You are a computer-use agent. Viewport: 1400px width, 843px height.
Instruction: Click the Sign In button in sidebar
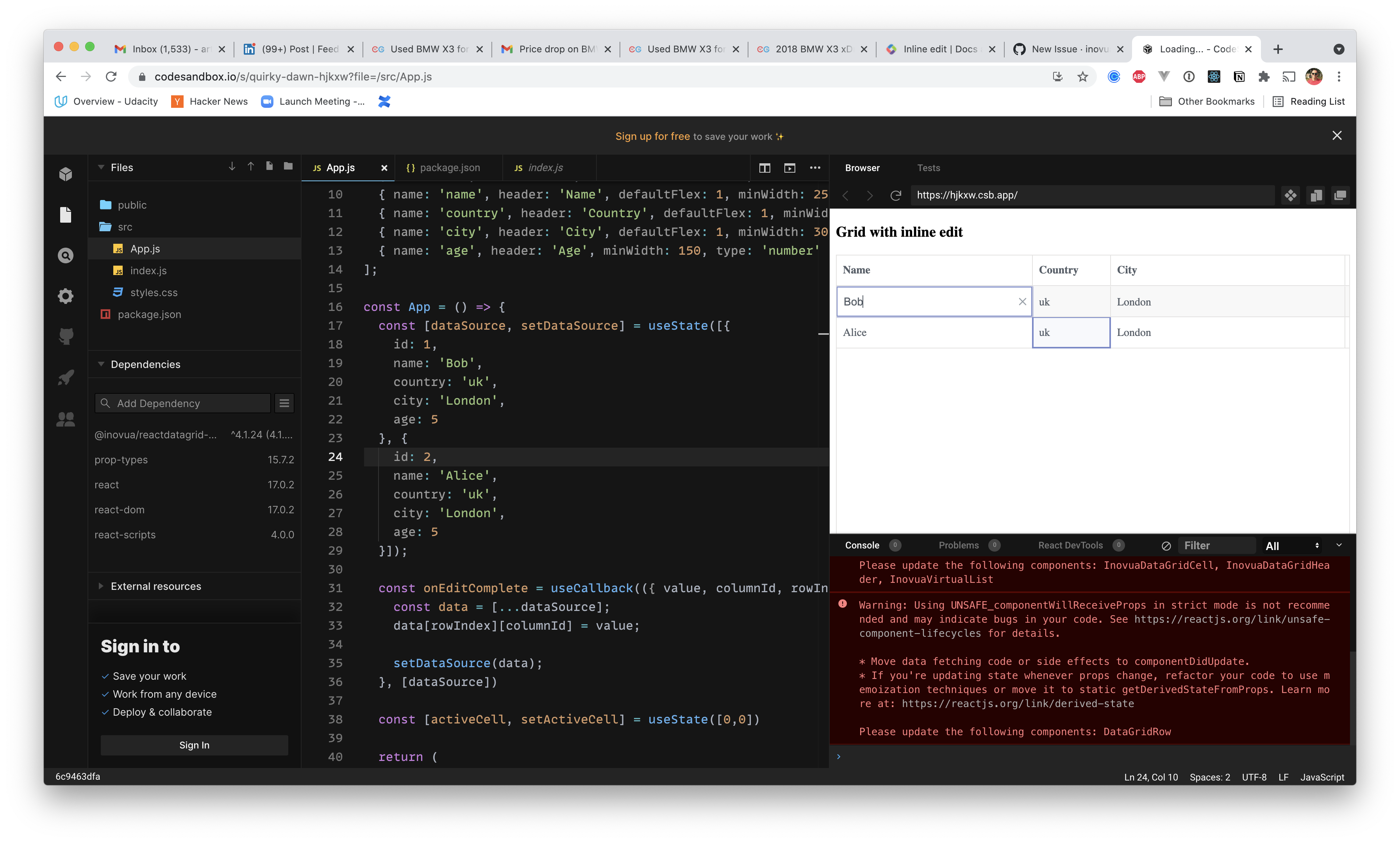pos(195,745)
